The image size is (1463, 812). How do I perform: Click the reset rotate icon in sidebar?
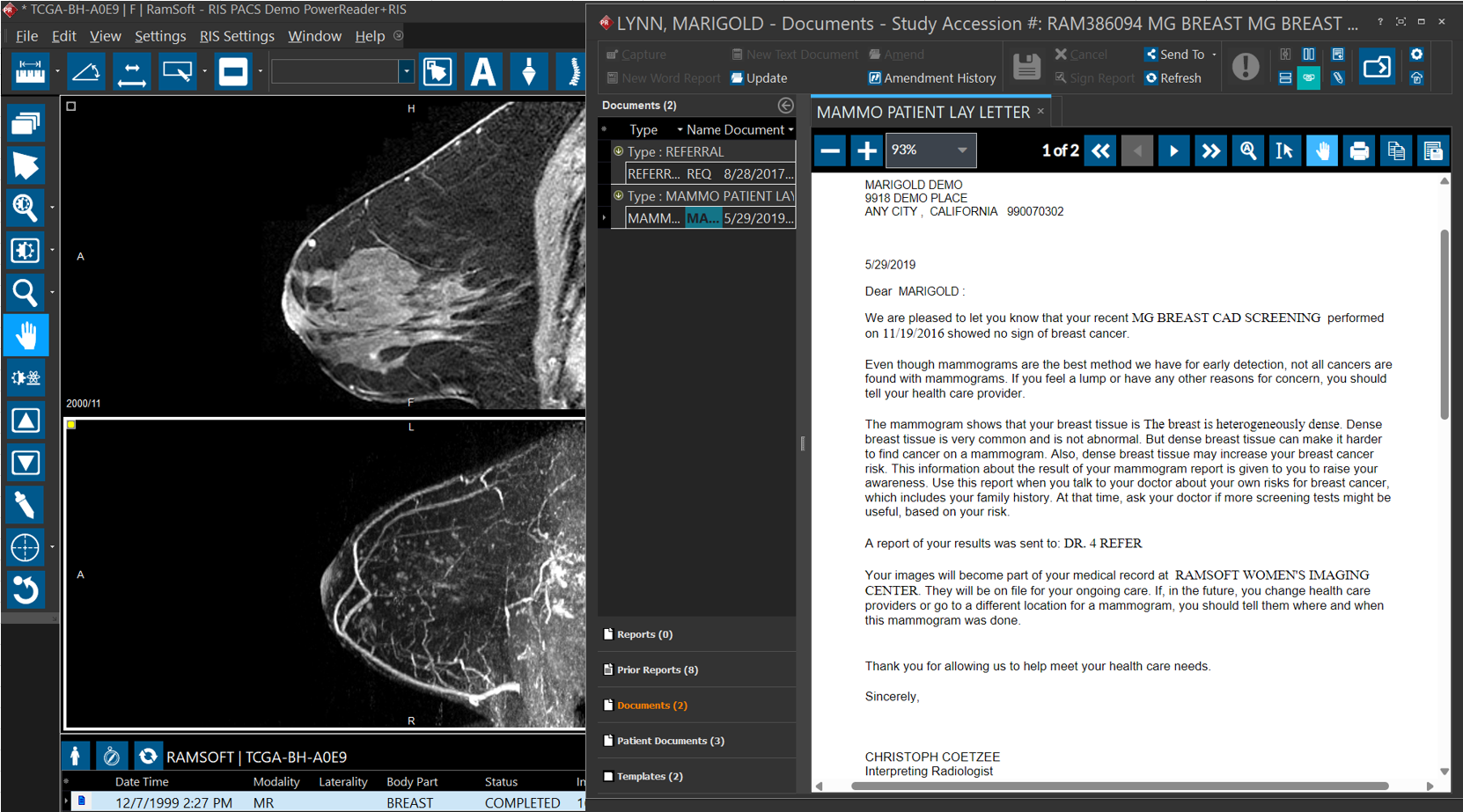25,589
